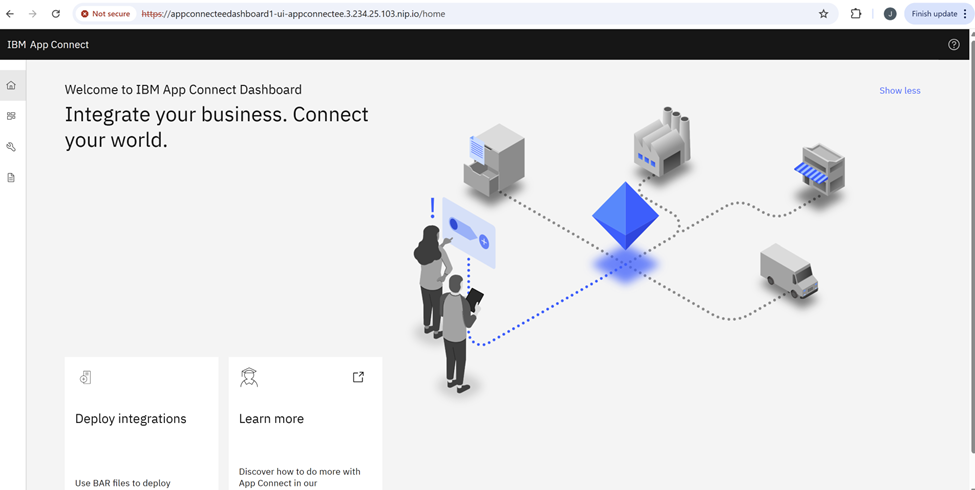Select the Home icon in sidebar

click(11, 85)
